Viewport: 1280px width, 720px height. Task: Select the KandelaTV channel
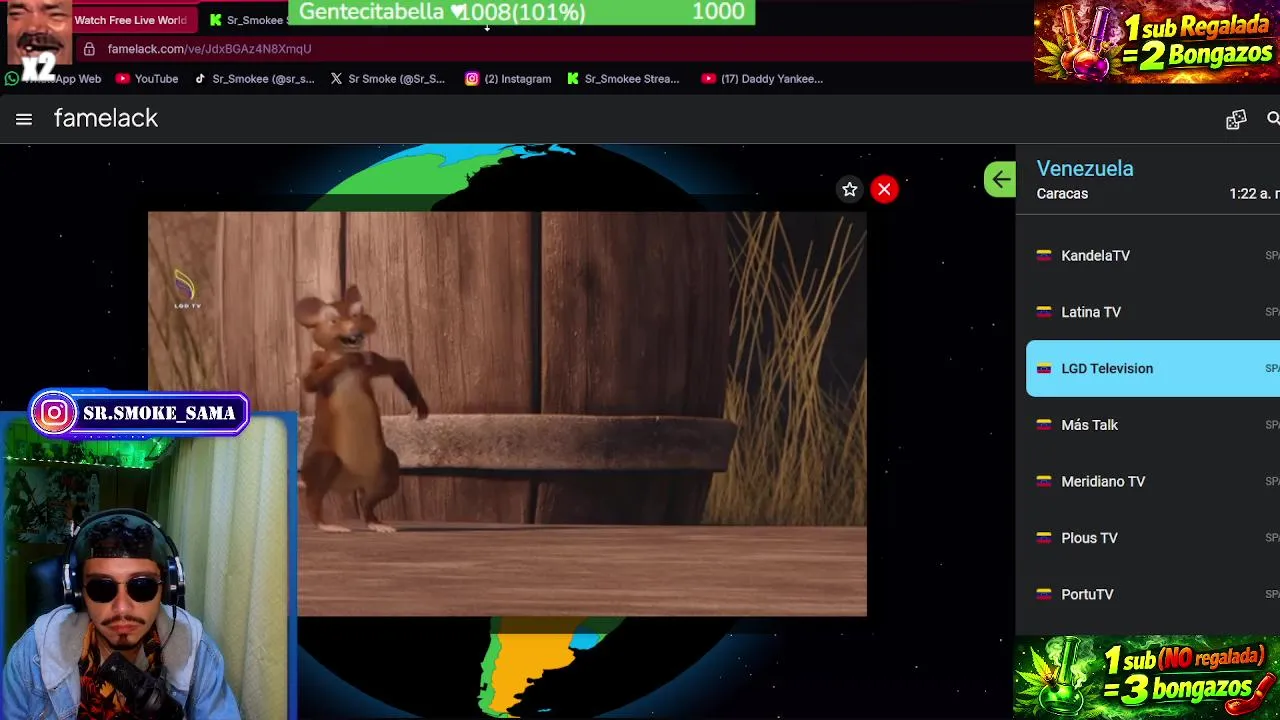(x=1153, y=256)
